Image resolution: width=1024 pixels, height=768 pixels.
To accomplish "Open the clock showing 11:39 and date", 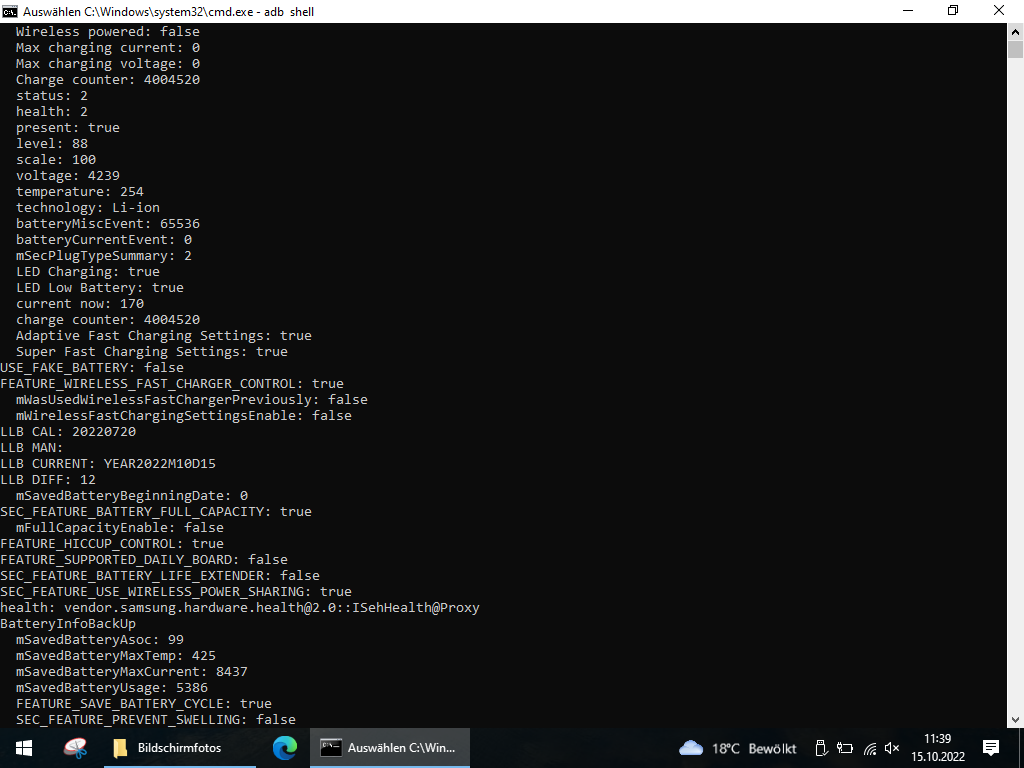I will tap(937, 748).
